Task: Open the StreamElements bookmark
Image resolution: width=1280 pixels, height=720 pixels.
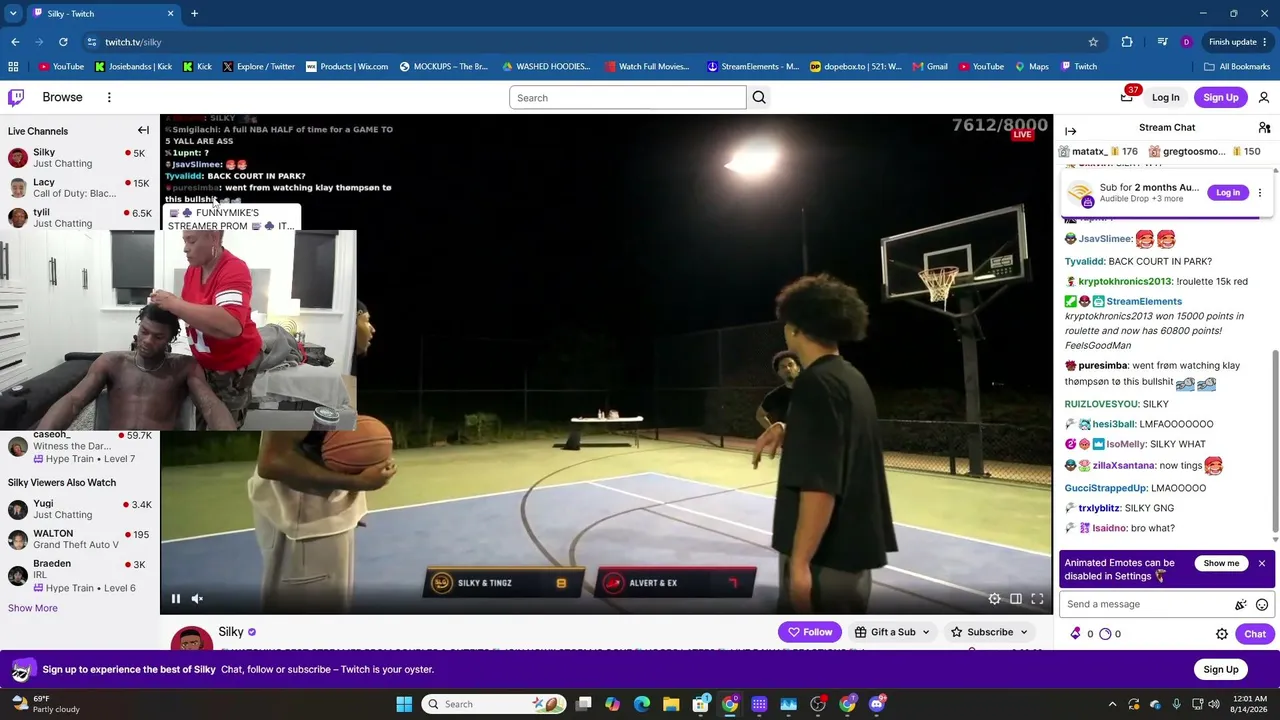Action: pyautogui.click(x=752, y=67)
